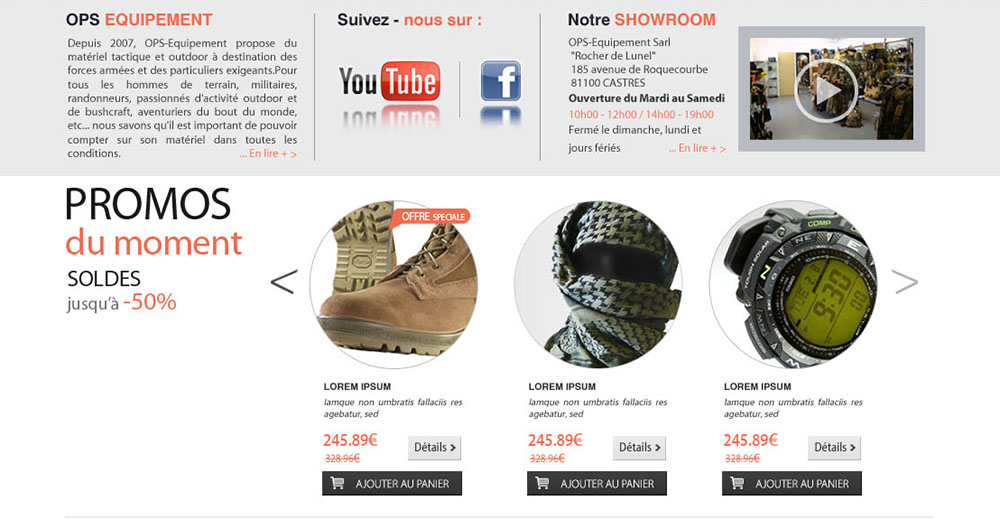Open the Facebook page icon
This screenshot has width=1000, height=519.
(x=501, y=81)
